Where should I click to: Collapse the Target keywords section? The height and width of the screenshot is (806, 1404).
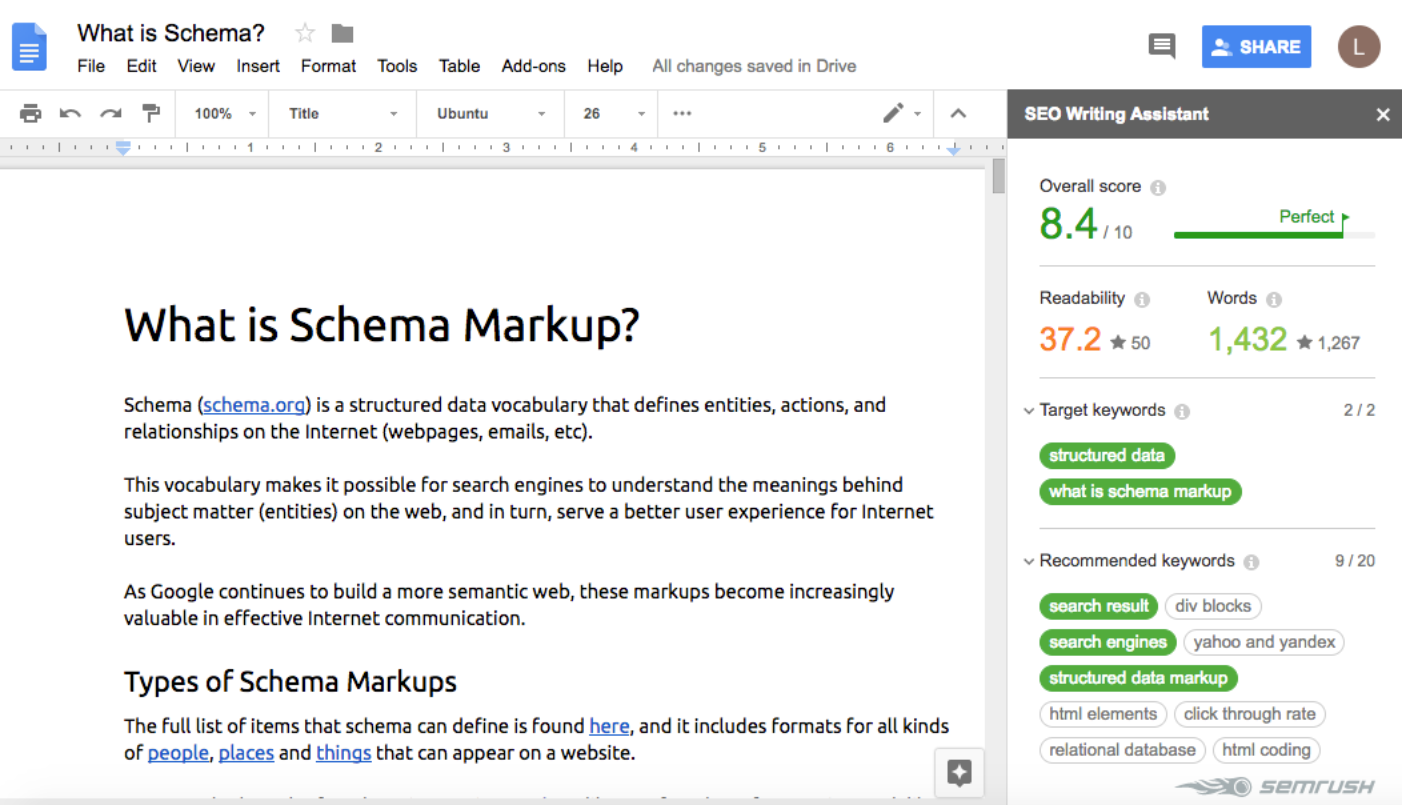coord(1029,411)
